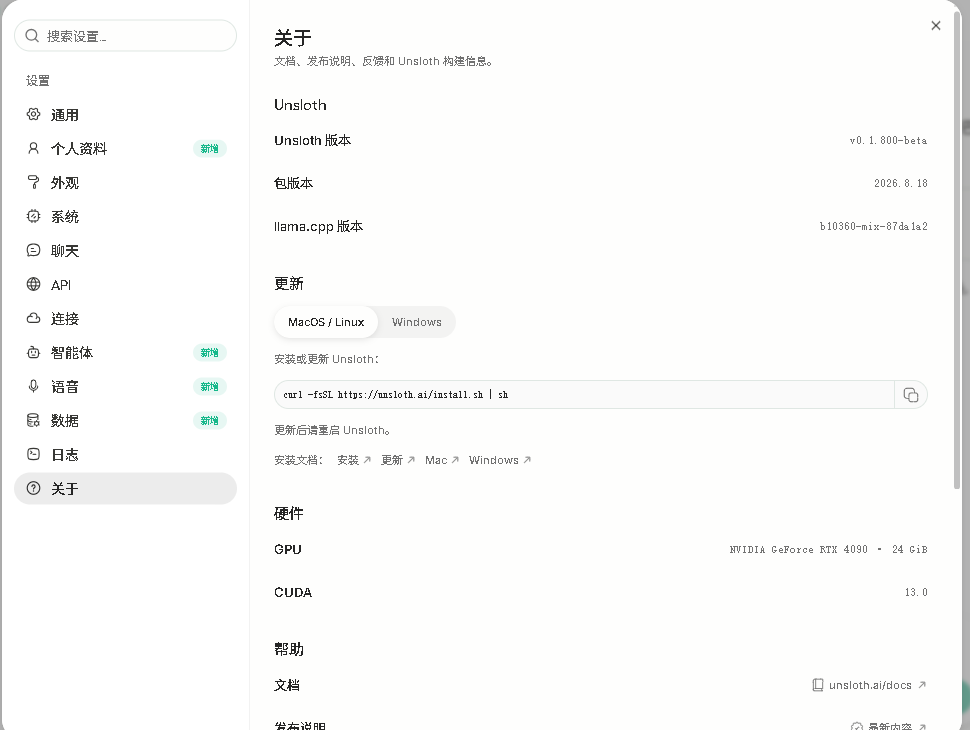Open the 更新 documentation link
Viewport: 970px width, 730px height.
398,460
